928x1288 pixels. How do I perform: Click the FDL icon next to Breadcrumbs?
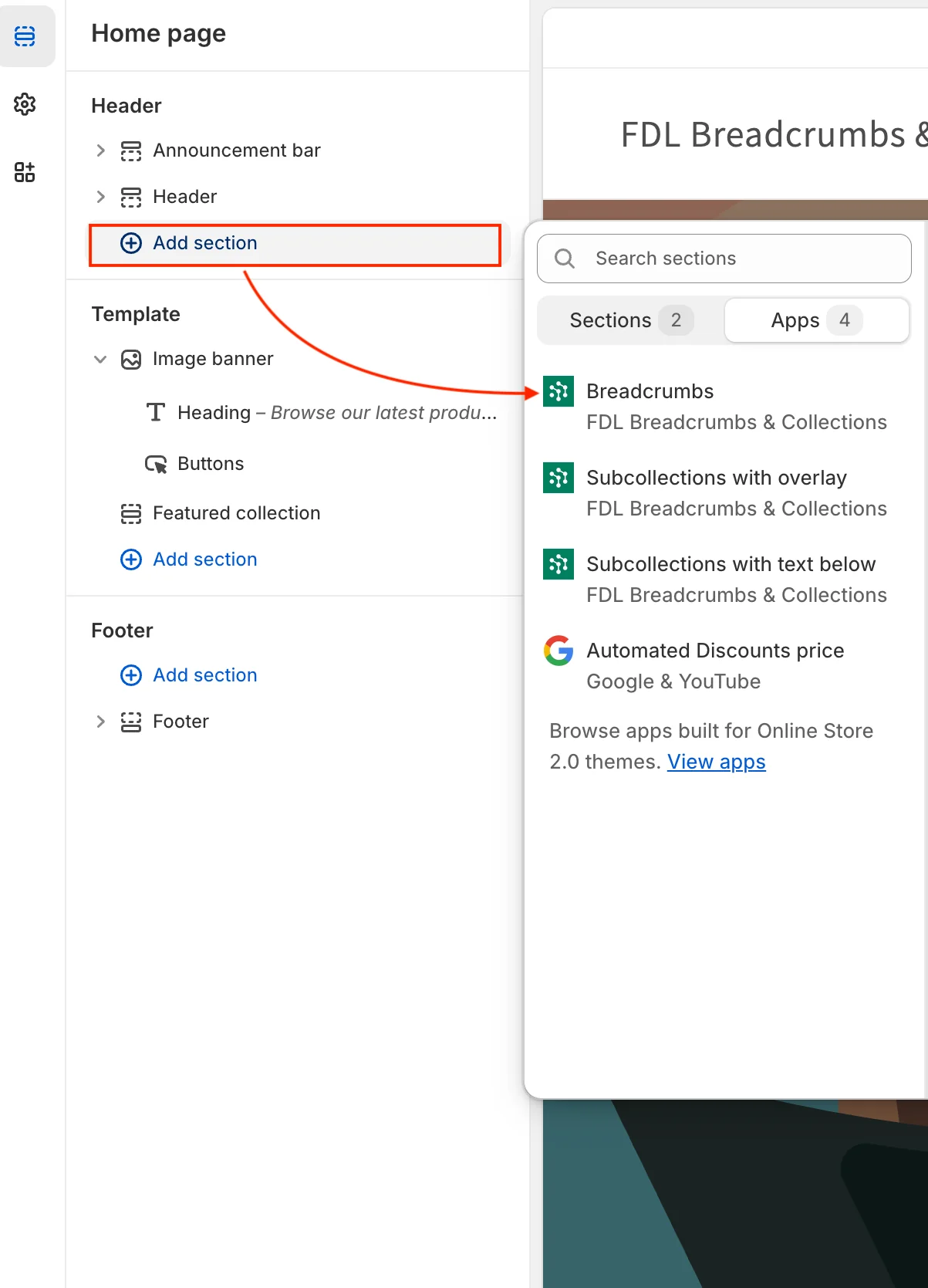click(x=558, y=391)
